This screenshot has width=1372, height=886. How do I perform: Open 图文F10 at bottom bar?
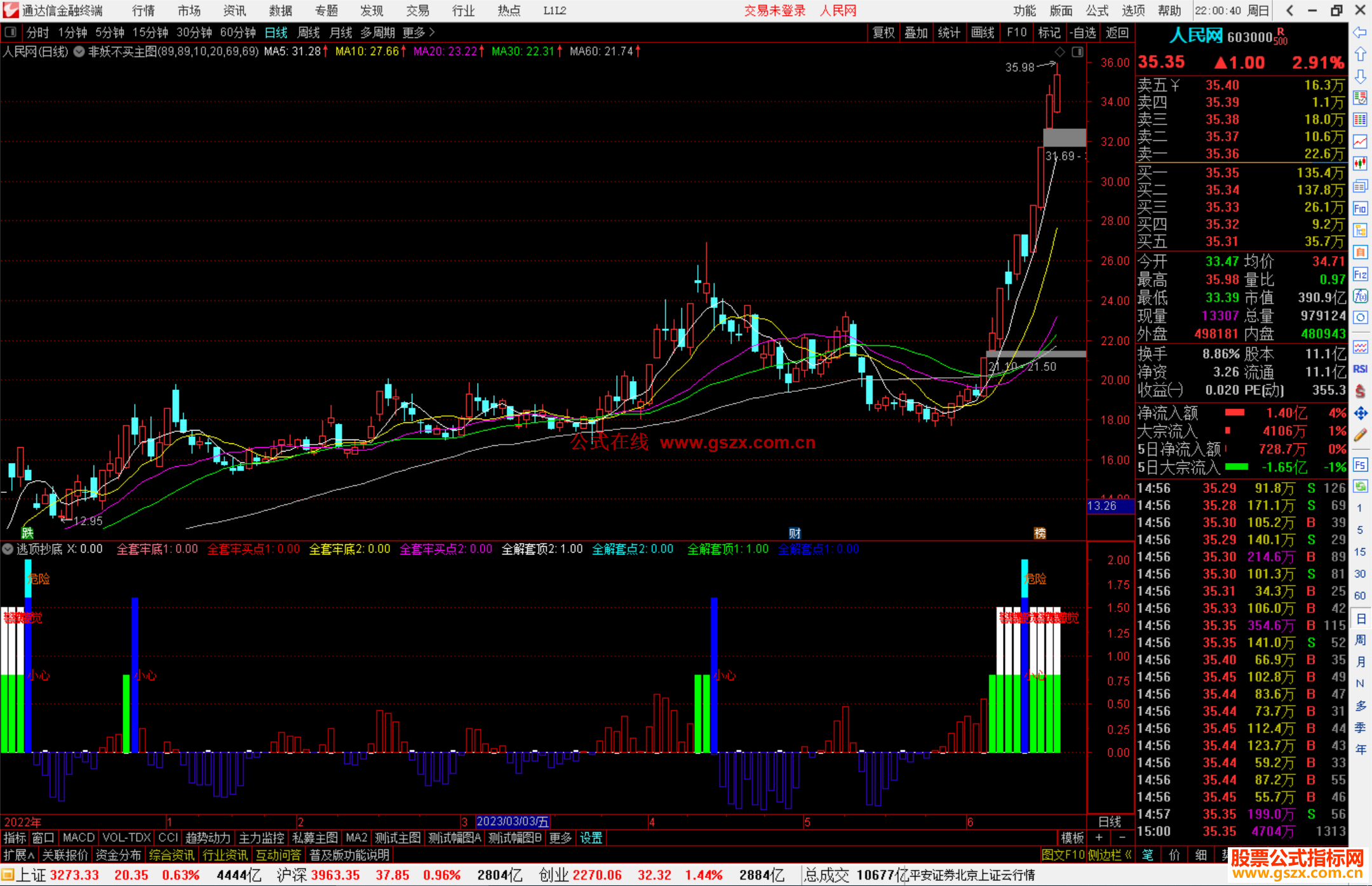click(x=1063, y=855)
